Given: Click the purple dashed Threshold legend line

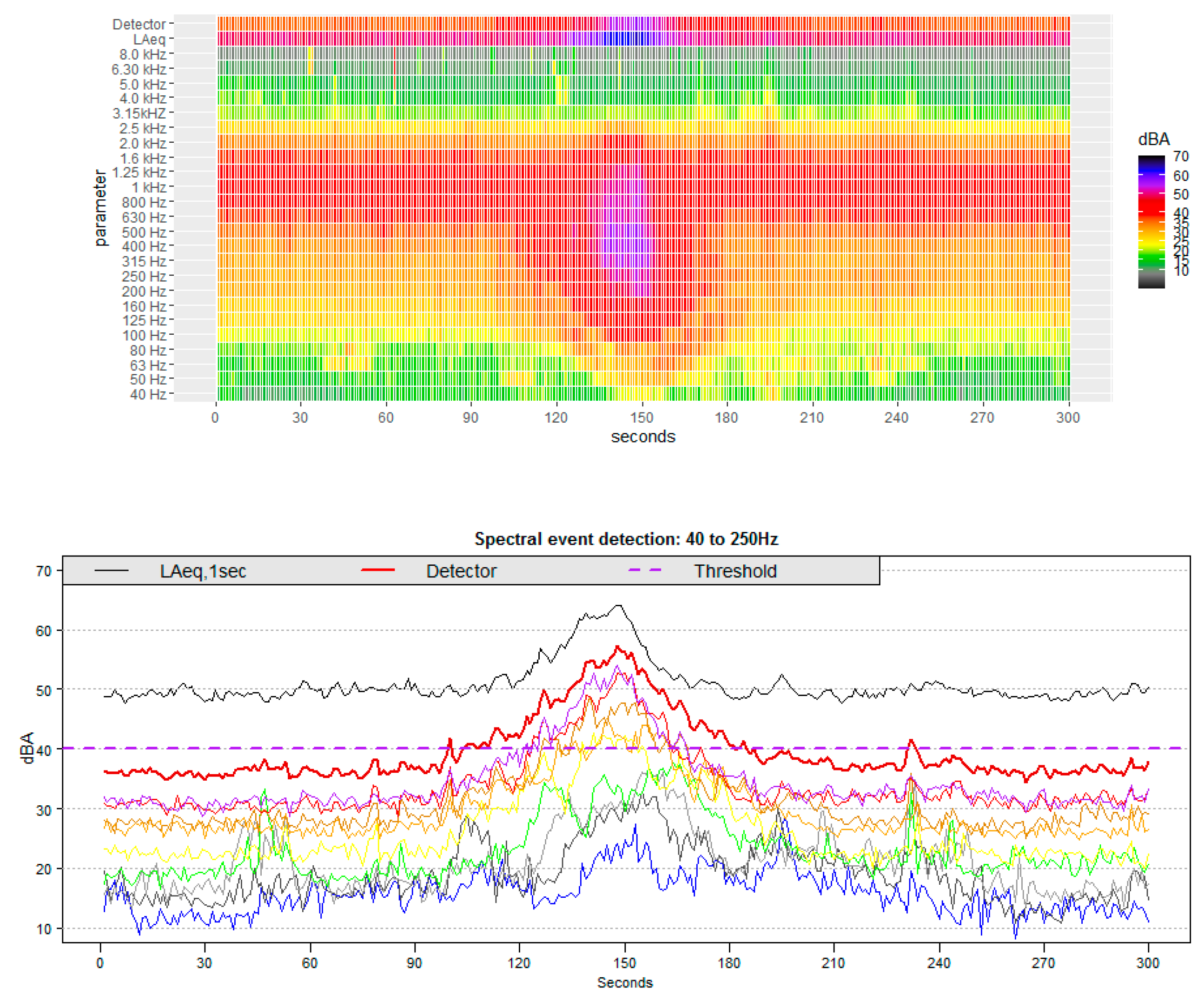Looking at the screenshot, I should click(645, 570).
